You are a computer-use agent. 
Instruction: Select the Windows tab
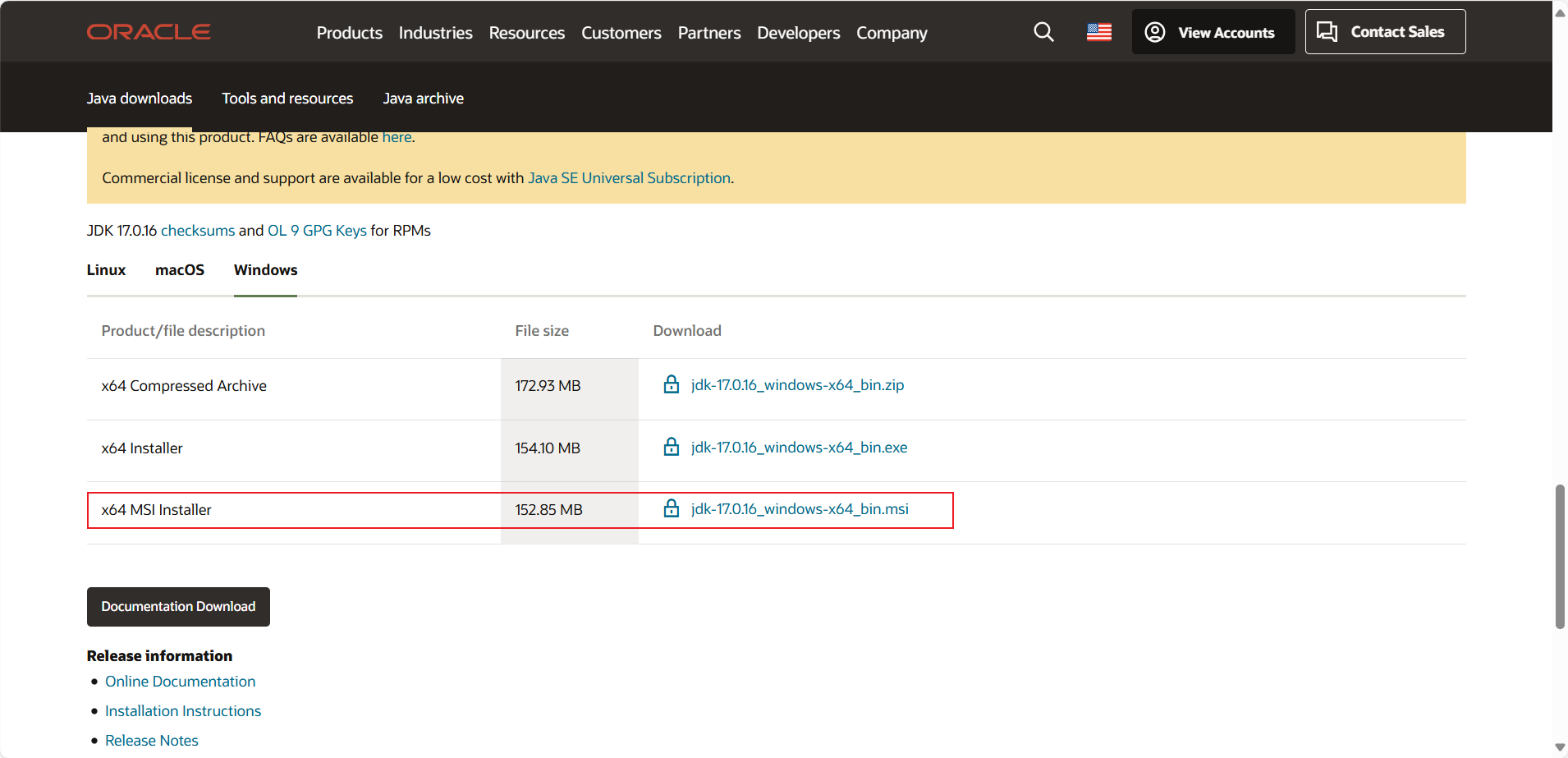coord(266,270)
